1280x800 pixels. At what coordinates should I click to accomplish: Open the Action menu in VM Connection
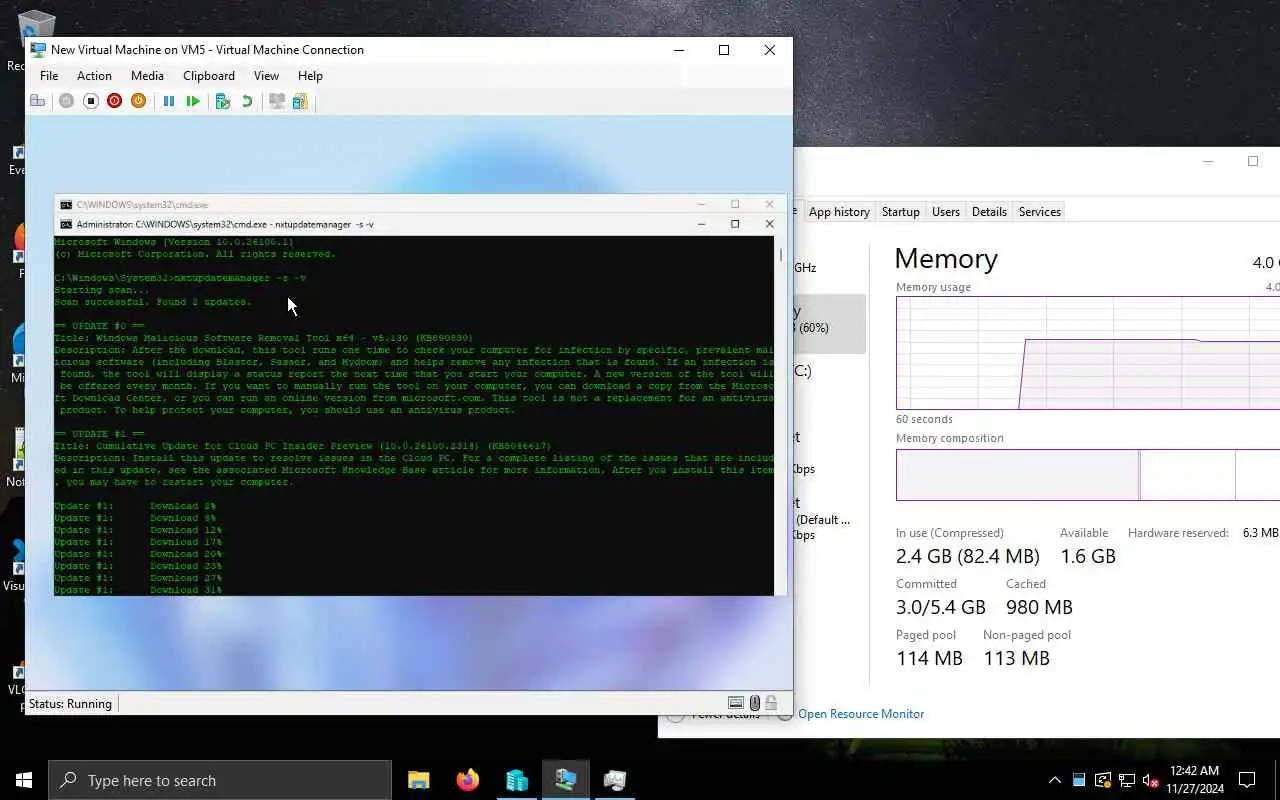94,76
